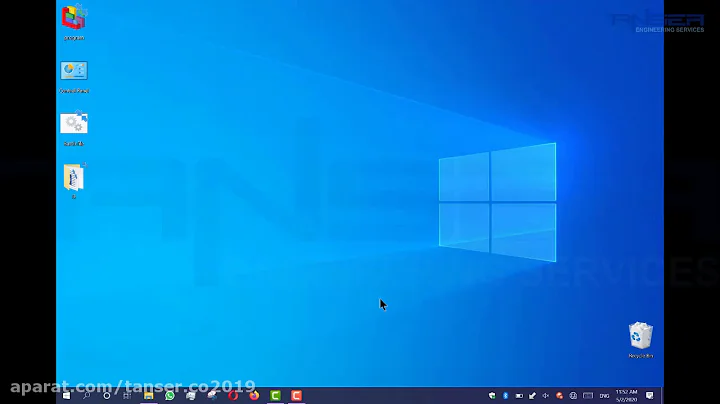Launch WhatsApp from the taskbar
720x404 pixels.
pyautogui.click(x=169, y=396)
